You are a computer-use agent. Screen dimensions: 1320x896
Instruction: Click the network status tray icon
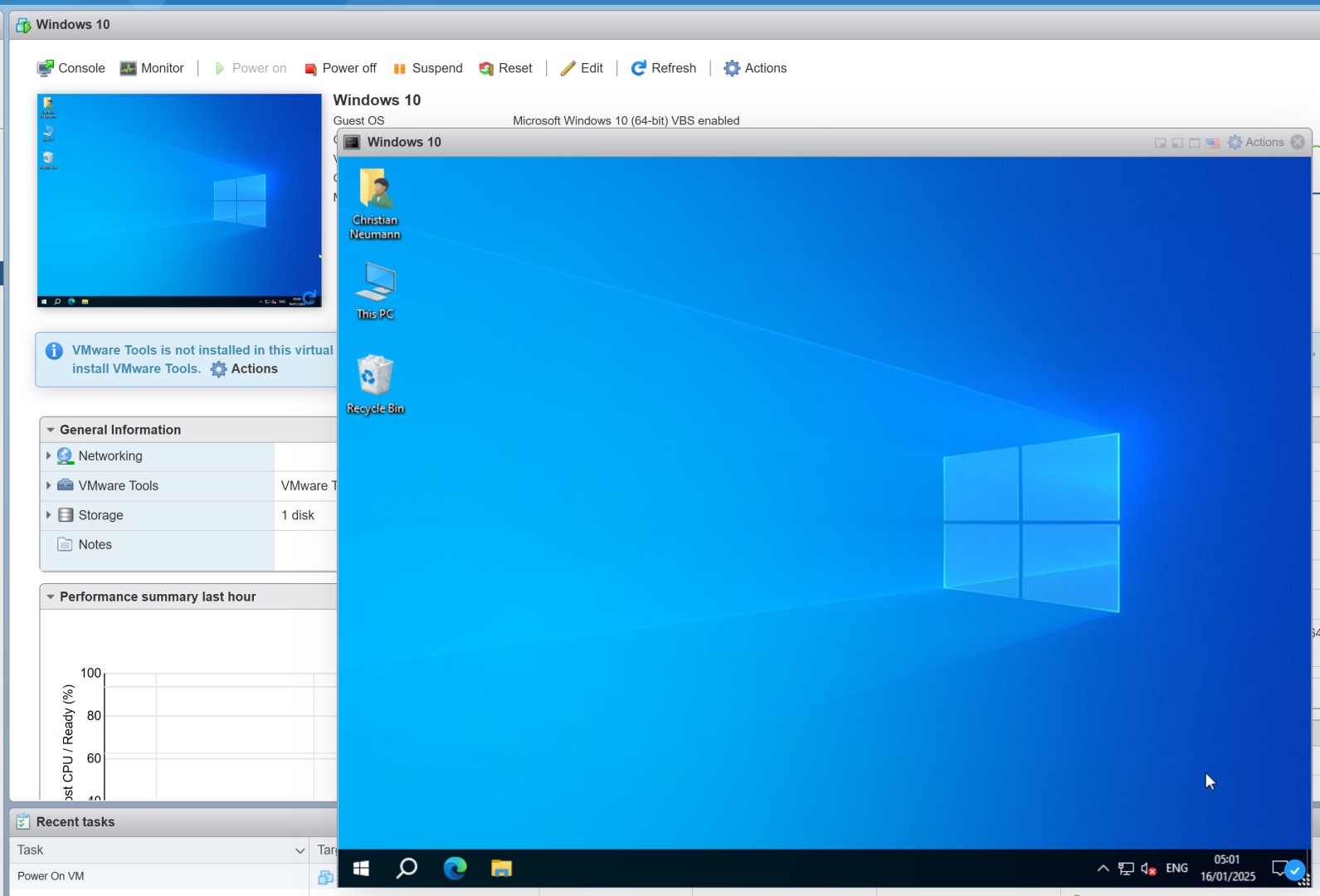tap(1126, 869)
